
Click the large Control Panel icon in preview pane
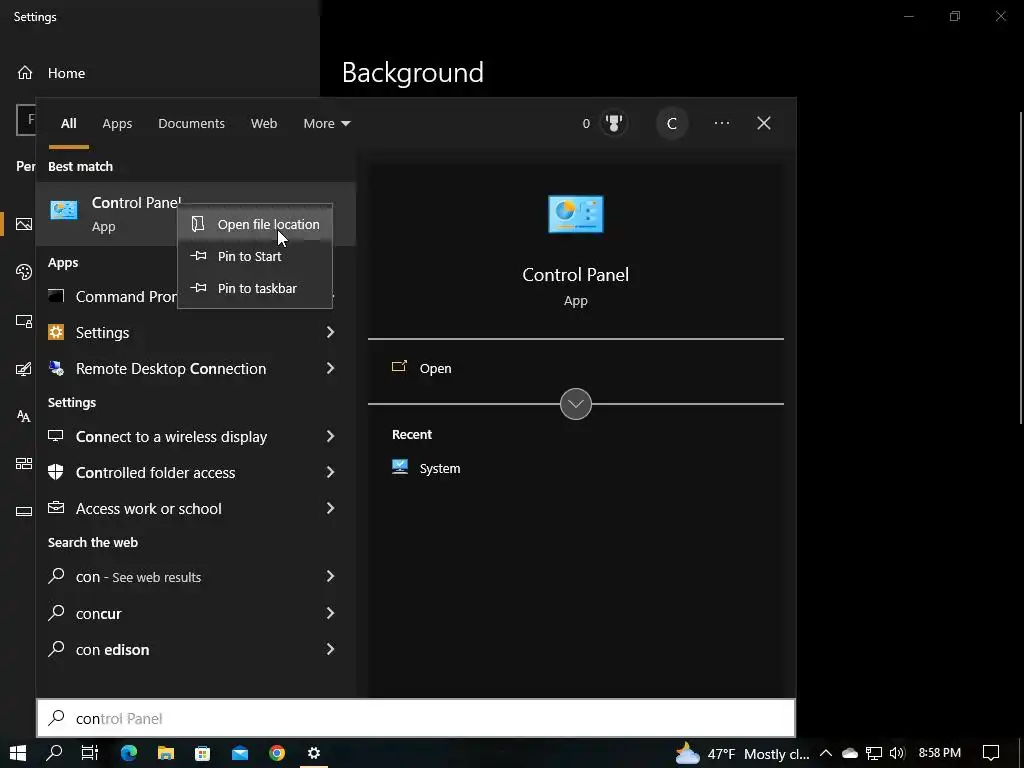(x=575, y=214)
